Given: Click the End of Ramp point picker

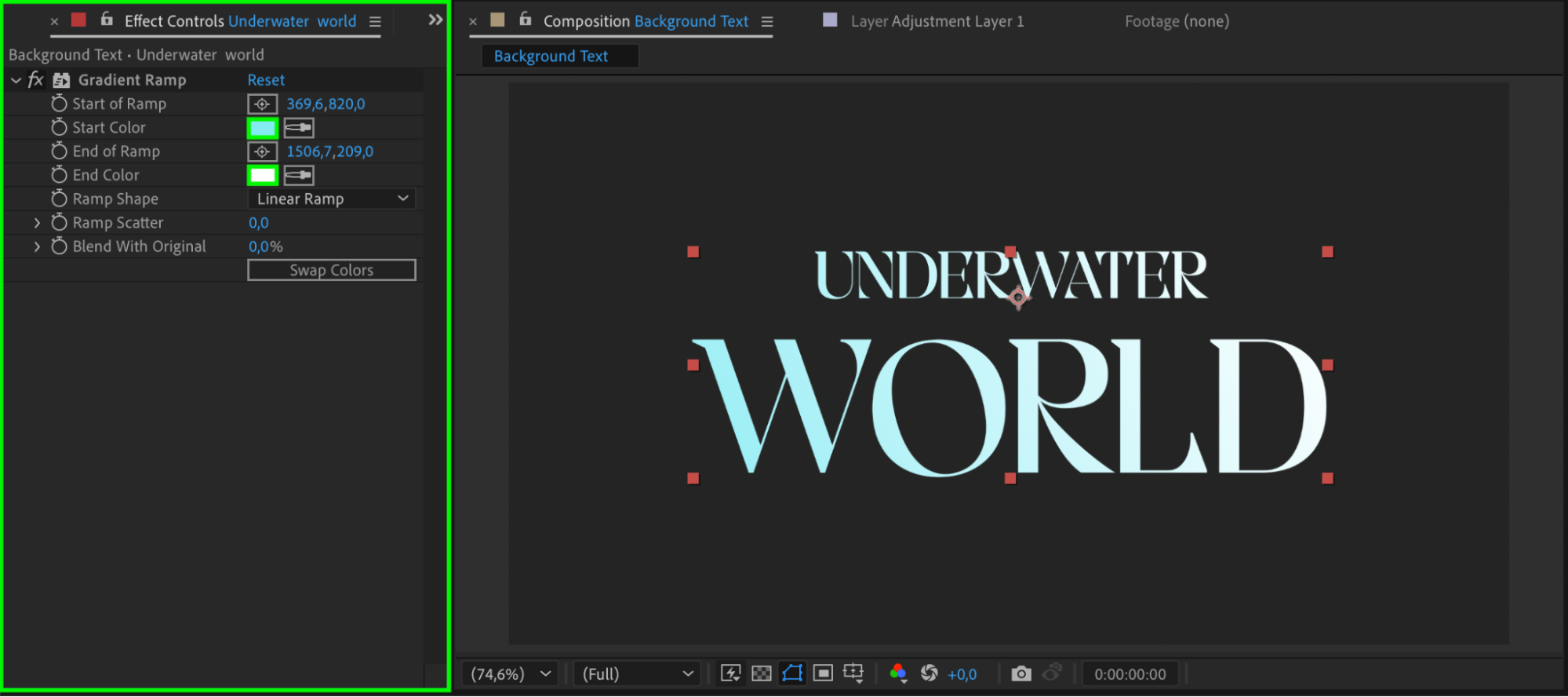Looking at the screenshot, I should point(262,151).
